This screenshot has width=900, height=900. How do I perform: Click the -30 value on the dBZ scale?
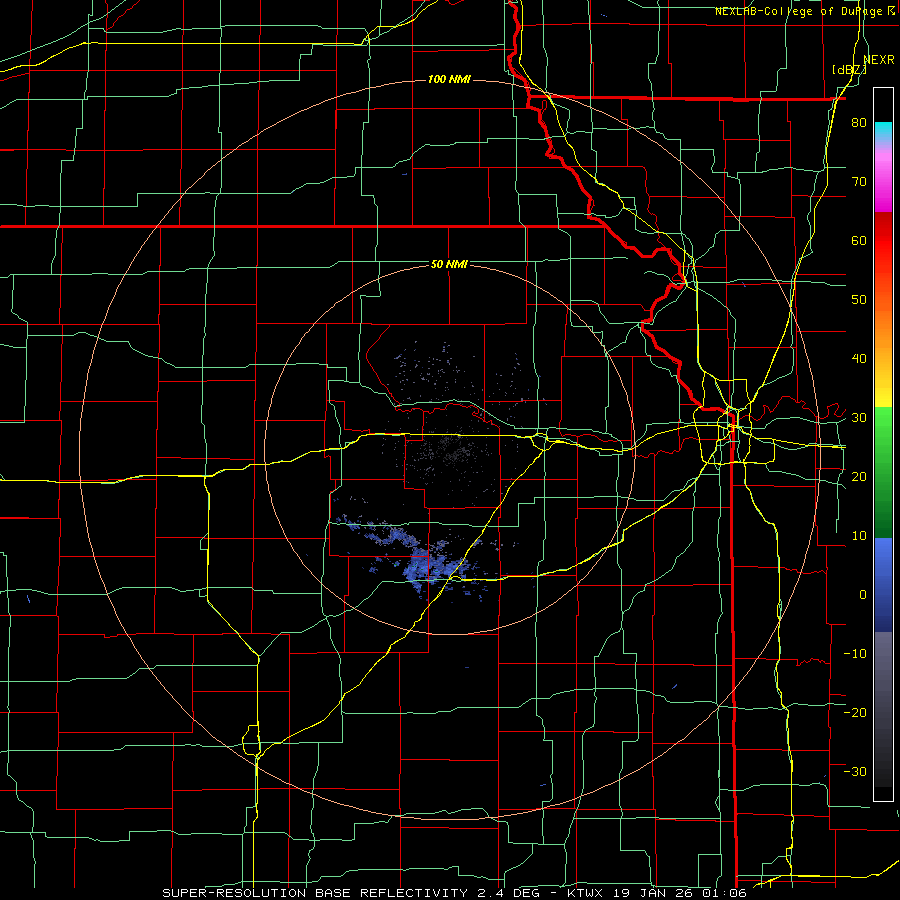(855, 771)
